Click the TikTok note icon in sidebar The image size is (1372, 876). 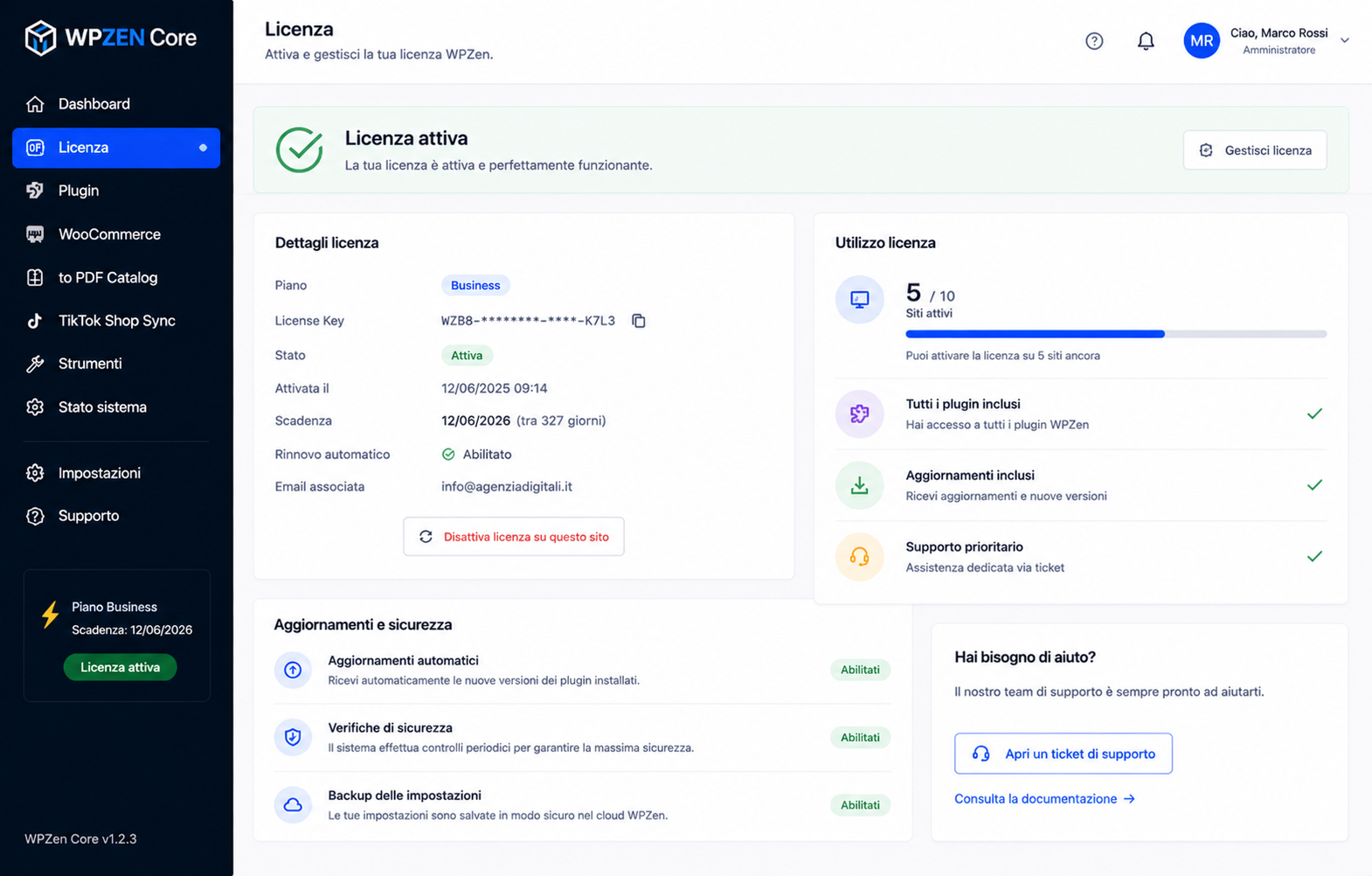tap(35, 321)
